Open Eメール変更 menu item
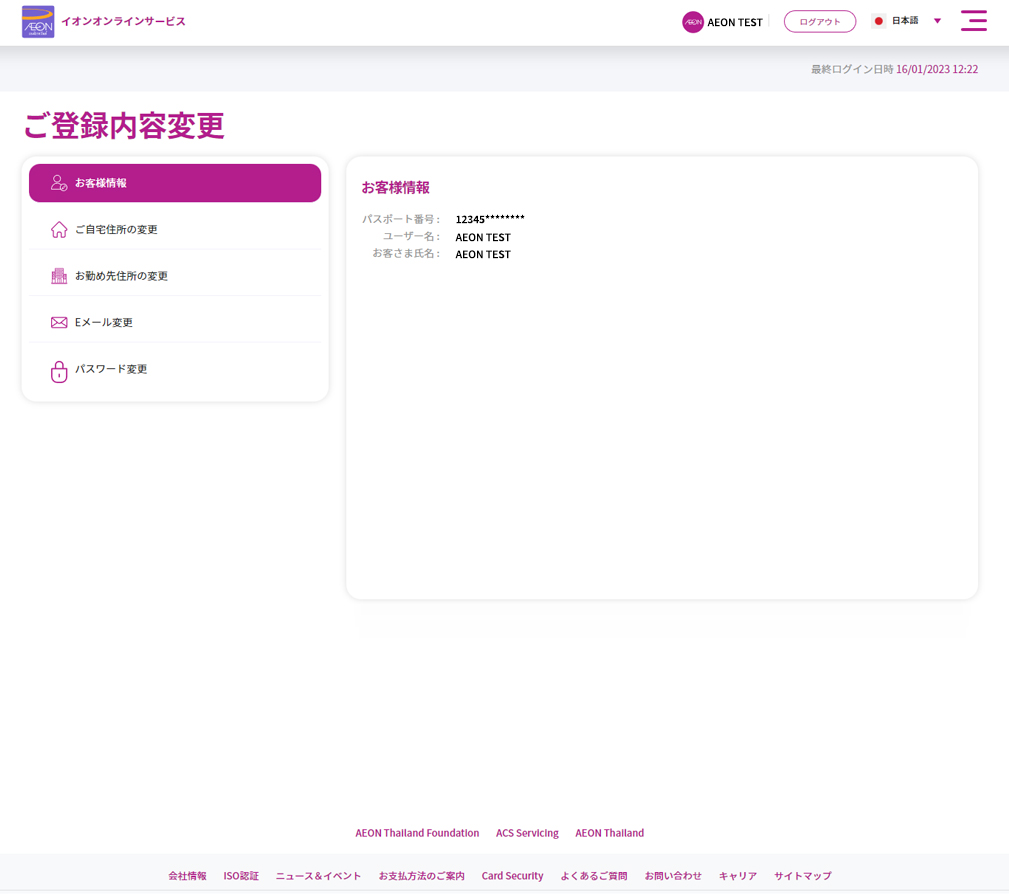Image resolution: width=1009 pixels, height=894 pixels. coord(175,322)
